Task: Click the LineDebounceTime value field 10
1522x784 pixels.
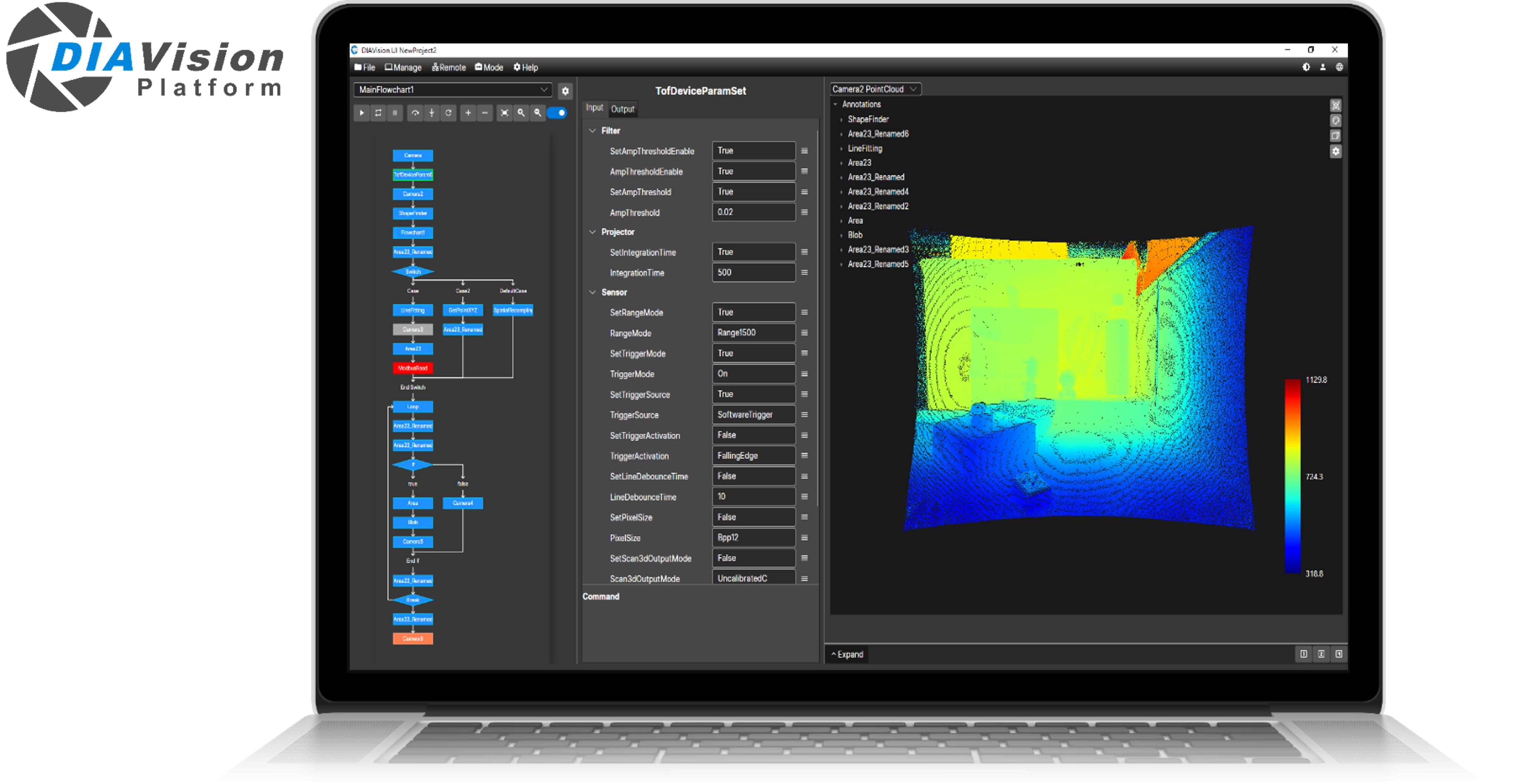Action: coord(753,497)
